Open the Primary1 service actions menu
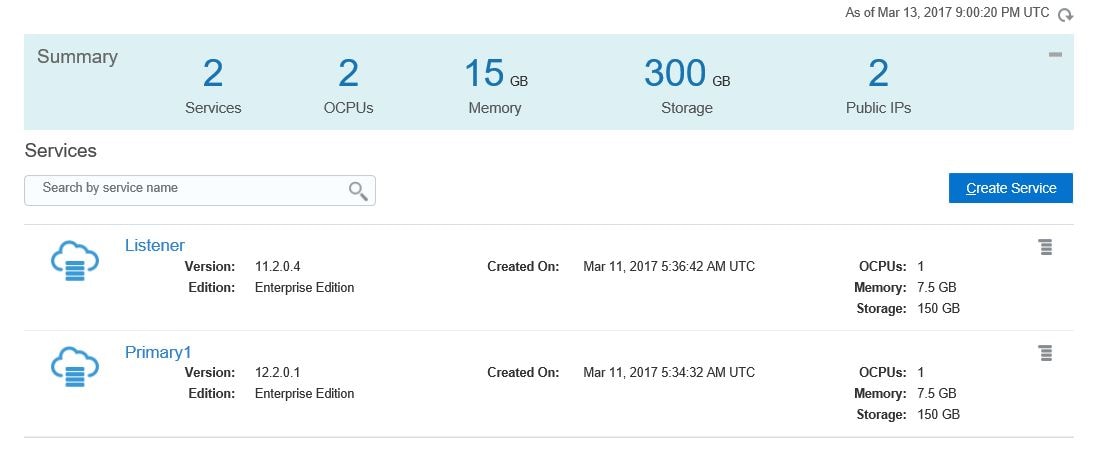The height and width of the screenshot is (460, 1101). 1045,352
